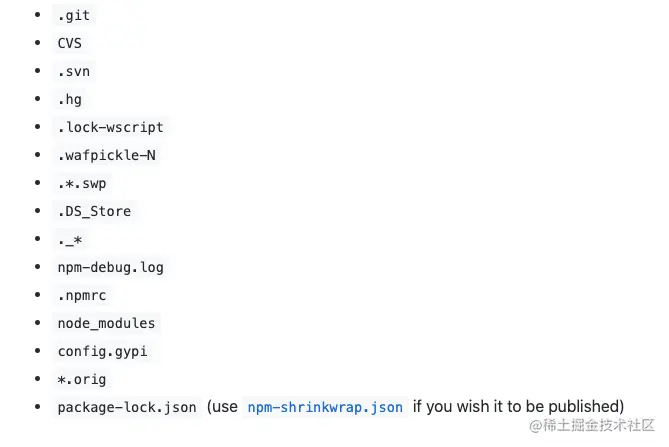Click the 稀土掘金技术社区 watermark
The height and width of the screenshot is (447, 669).
point(598,426)
